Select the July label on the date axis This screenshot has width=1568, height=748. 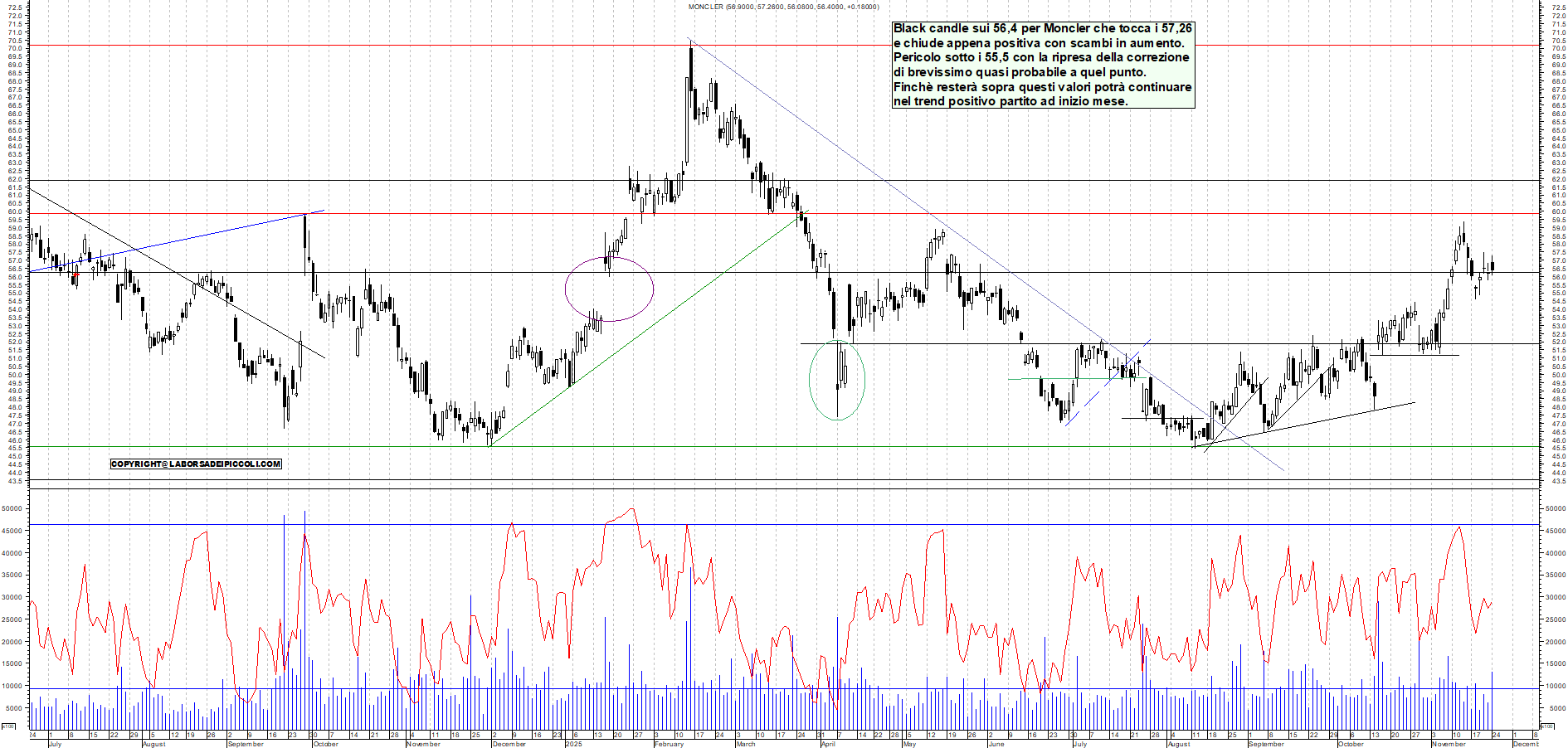pyautogui.click(x=54, y=746)
